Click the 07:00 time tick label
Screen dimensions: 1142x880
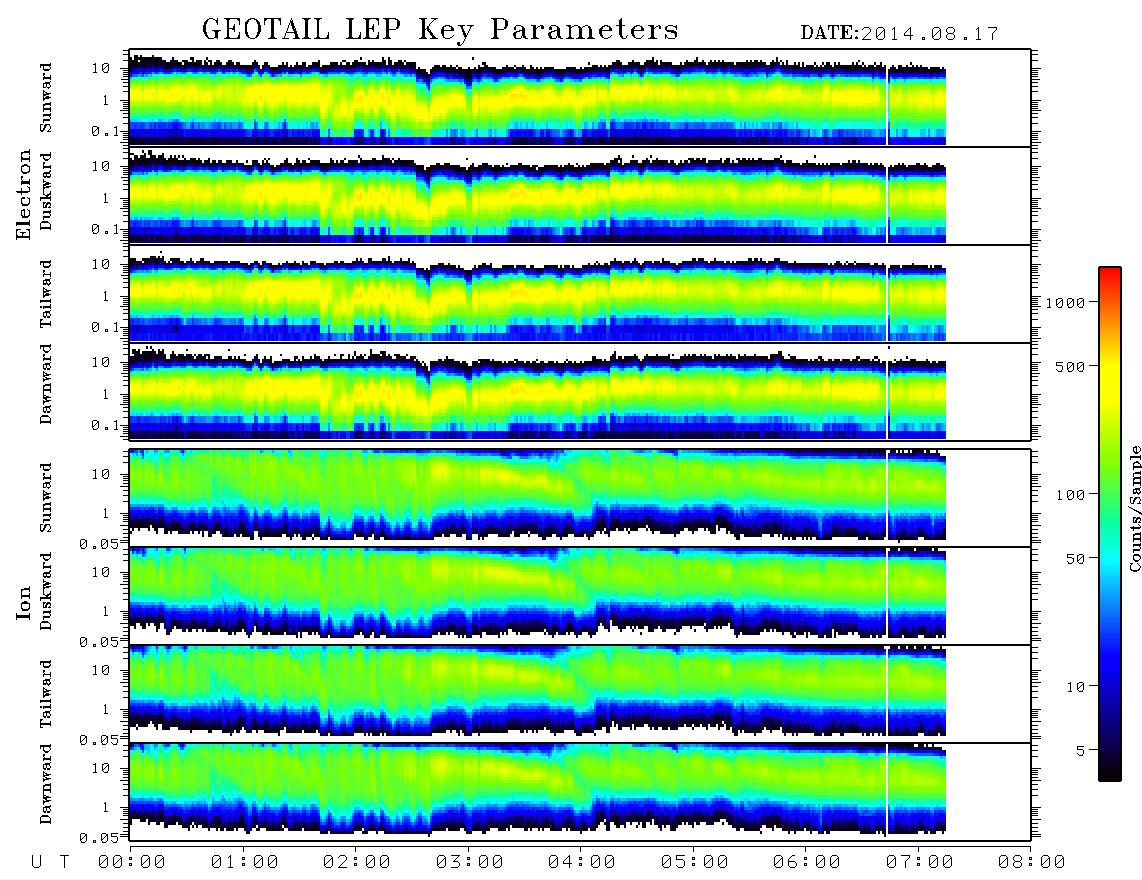[920, 863]
